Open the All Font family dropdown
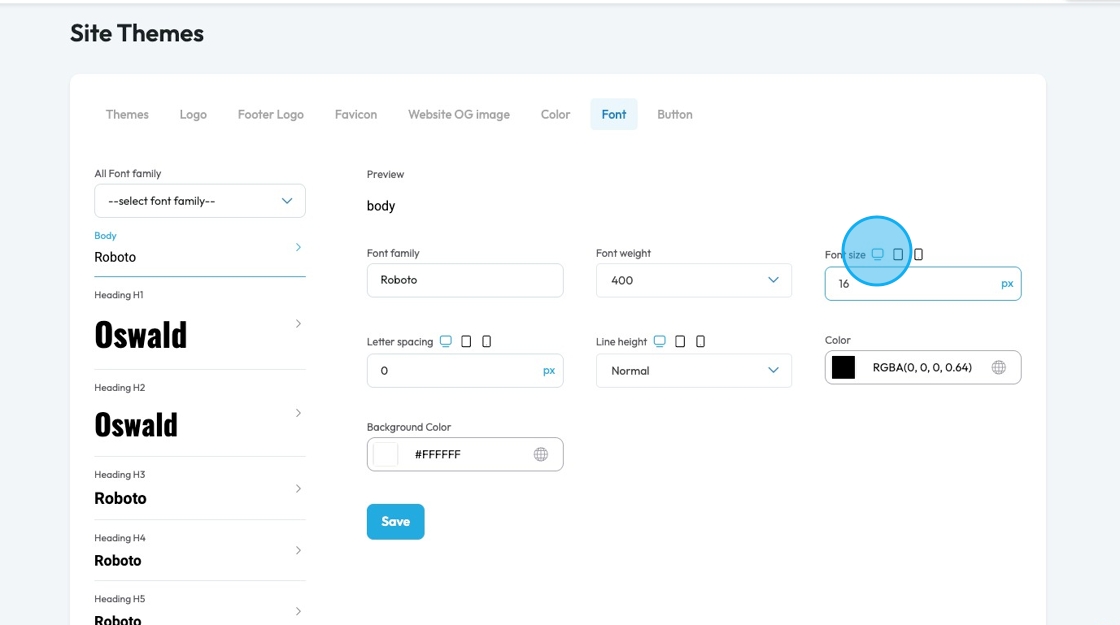 [x=200, y=201]
